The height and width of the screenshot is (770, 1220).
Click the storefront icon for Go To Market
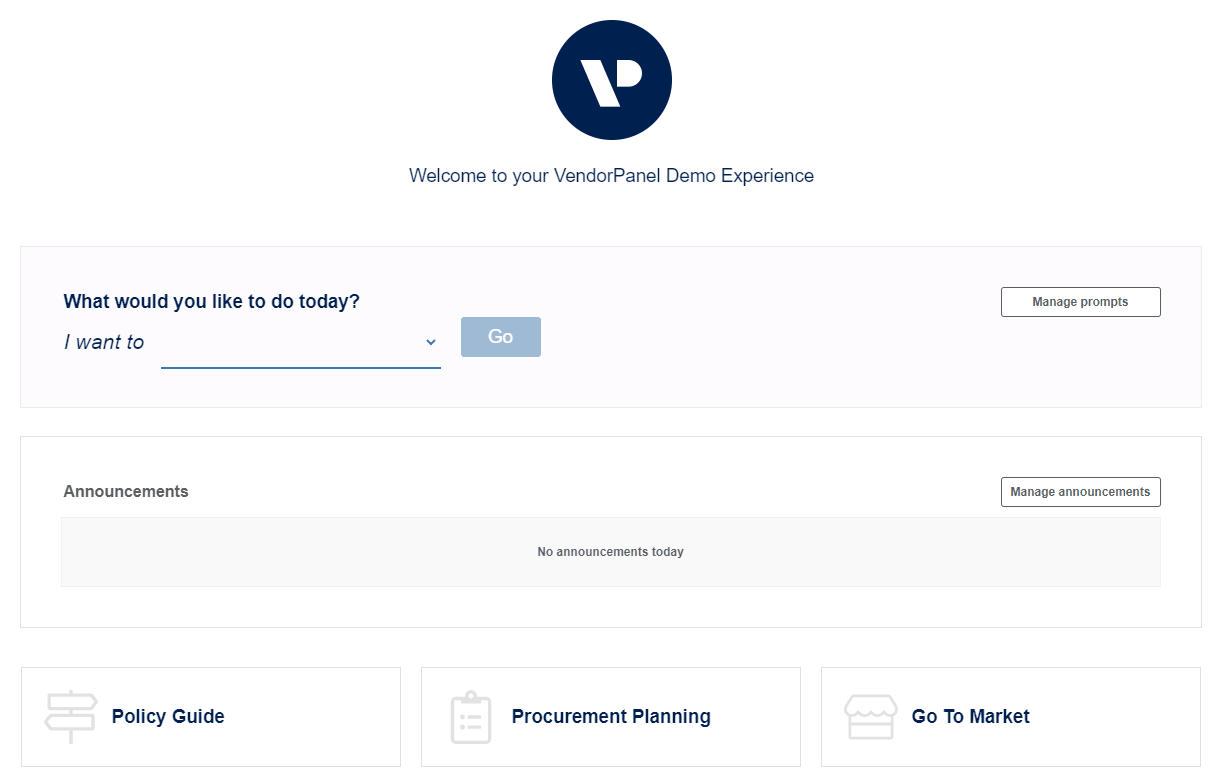870,717
